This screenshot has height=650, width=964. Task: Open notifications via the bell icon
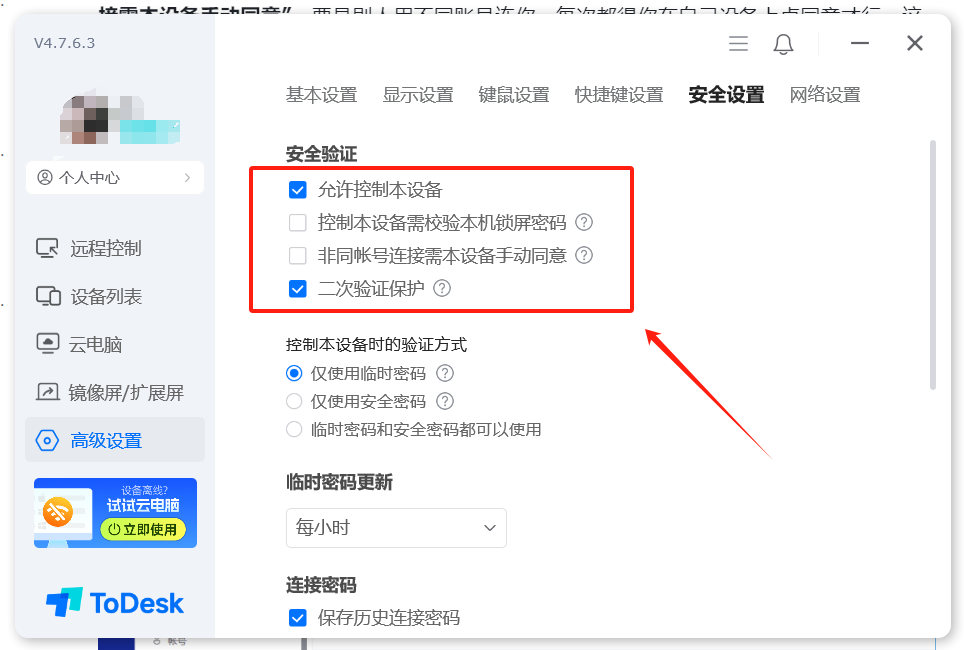coord(783,44)
